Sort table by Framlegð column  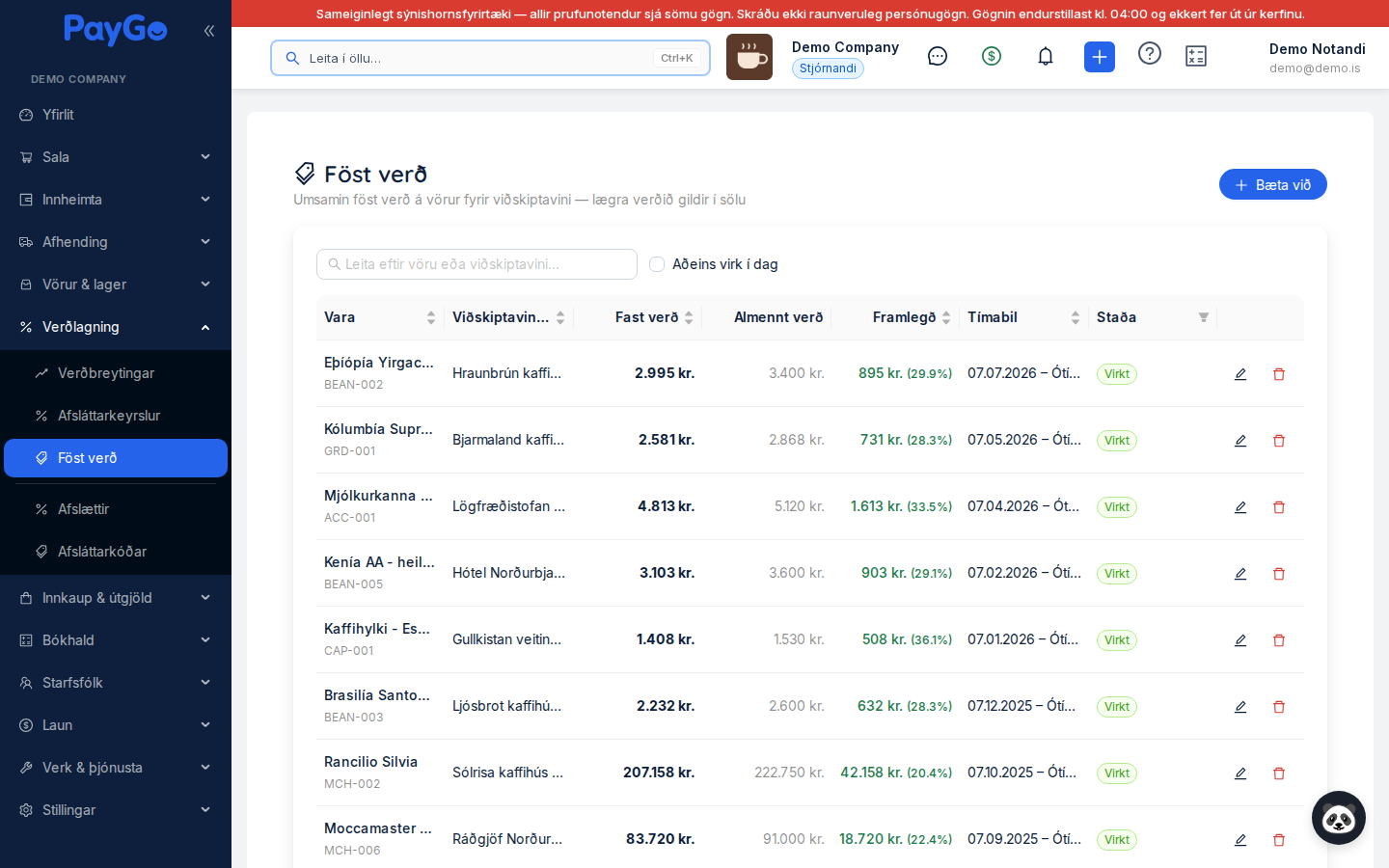pyautogui.click(x=895, y=317)
